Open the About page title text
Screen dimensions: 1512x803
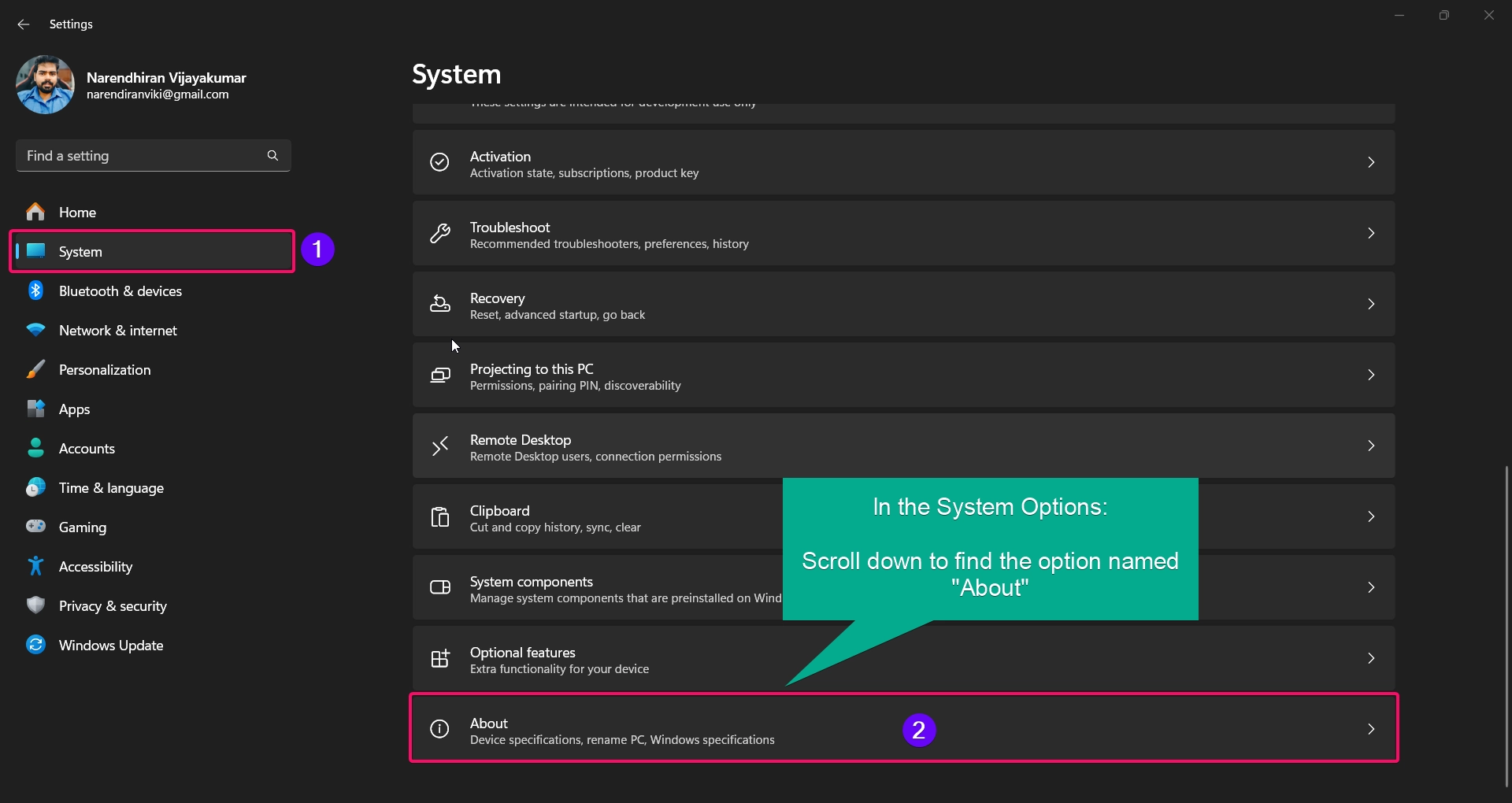pyautogui.click(x=489, y=723)
